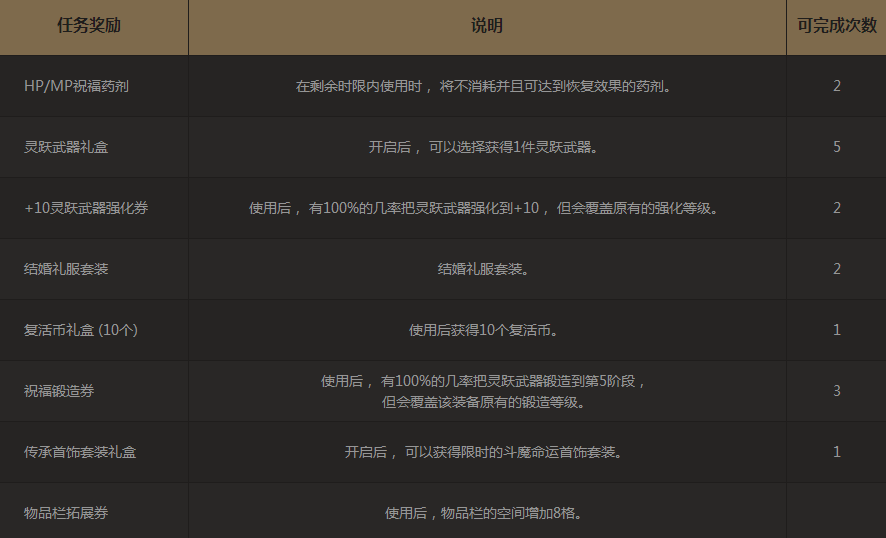The width and height of the screenshot is (886, 538).
Task: Click the 复活币礼盒 (10个) reward cell
Action: tap(81, 330)
